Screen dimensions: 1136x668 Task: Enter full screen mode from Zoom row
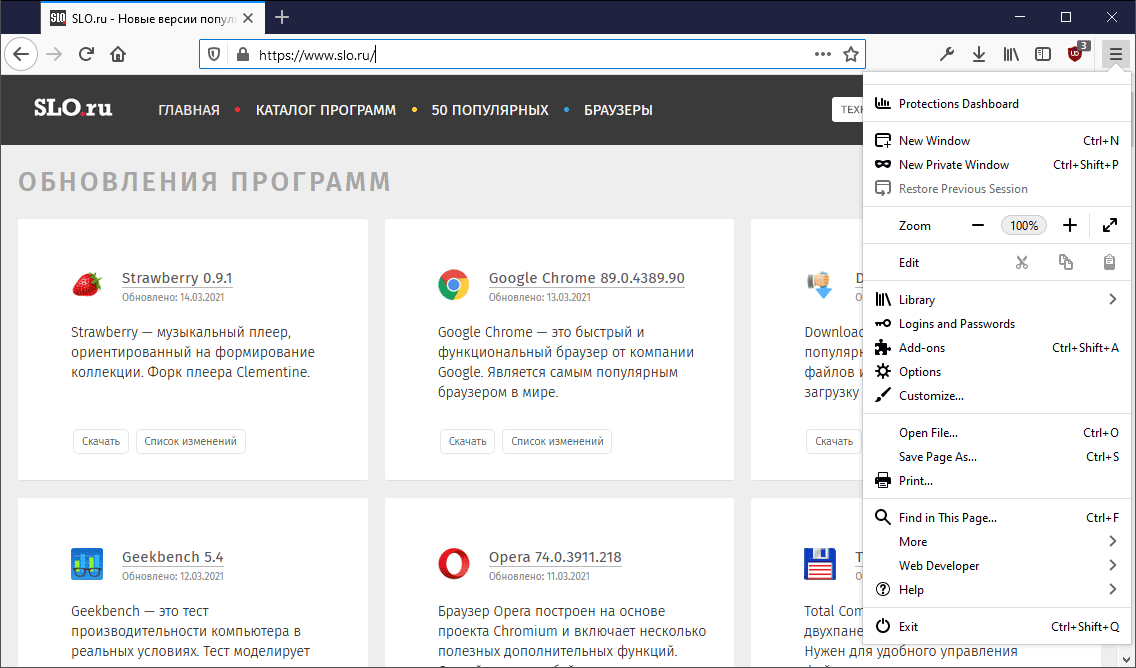coord(1109,225)
